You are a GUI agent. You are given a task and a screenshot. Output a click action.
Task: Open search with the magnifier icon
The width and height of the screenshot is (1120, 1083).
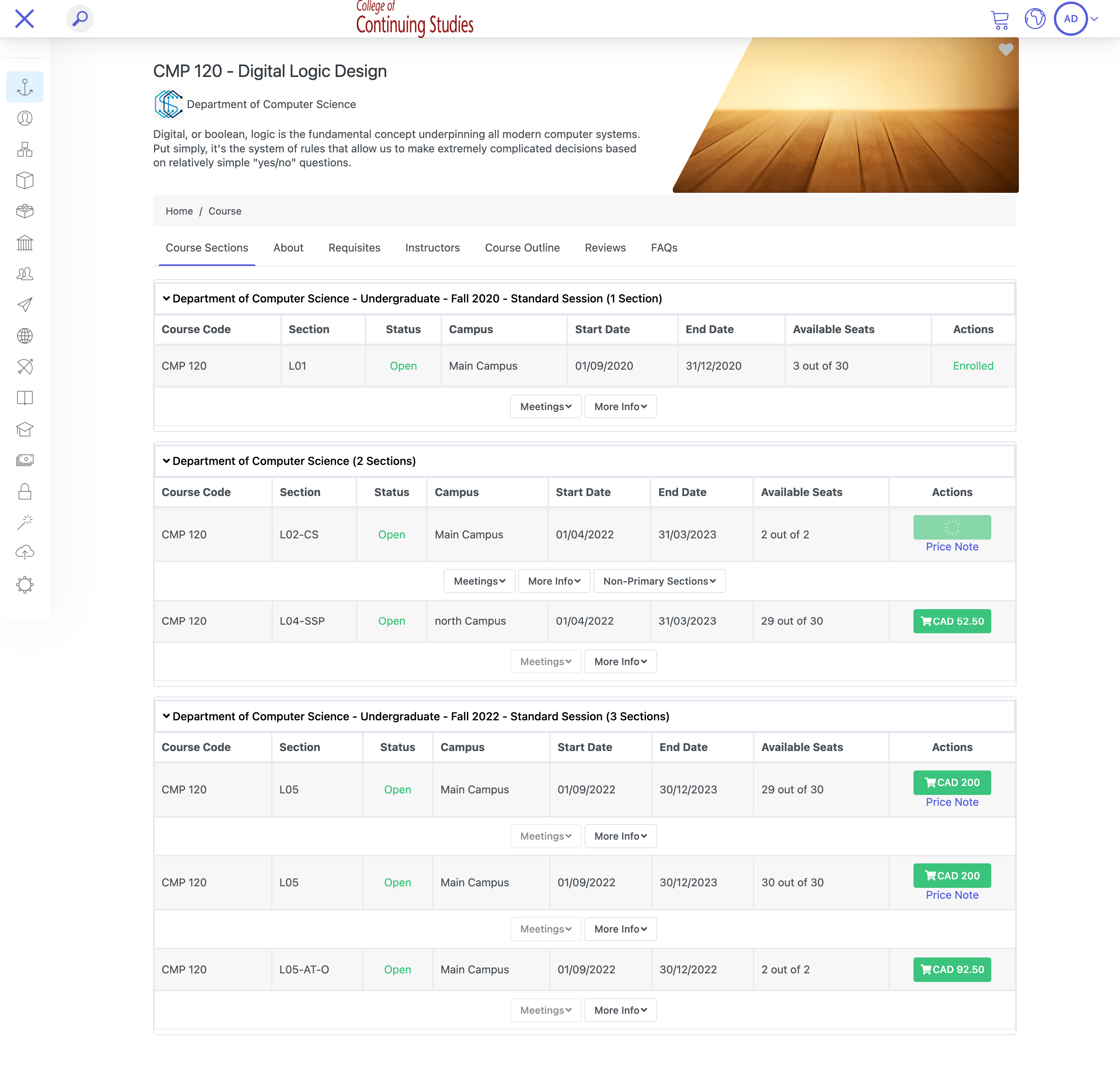80,19
